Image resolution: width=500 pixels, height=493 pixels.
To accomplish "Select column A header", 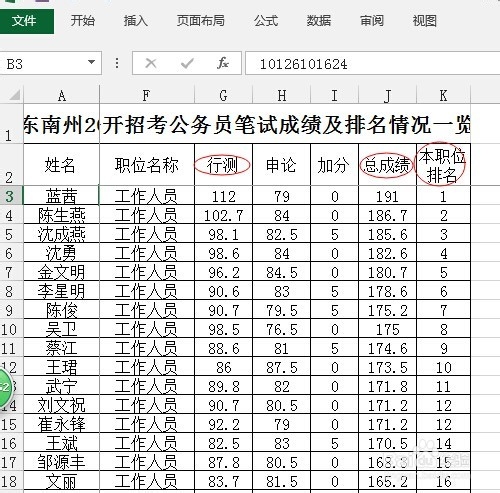I will [x=62, y=96].
